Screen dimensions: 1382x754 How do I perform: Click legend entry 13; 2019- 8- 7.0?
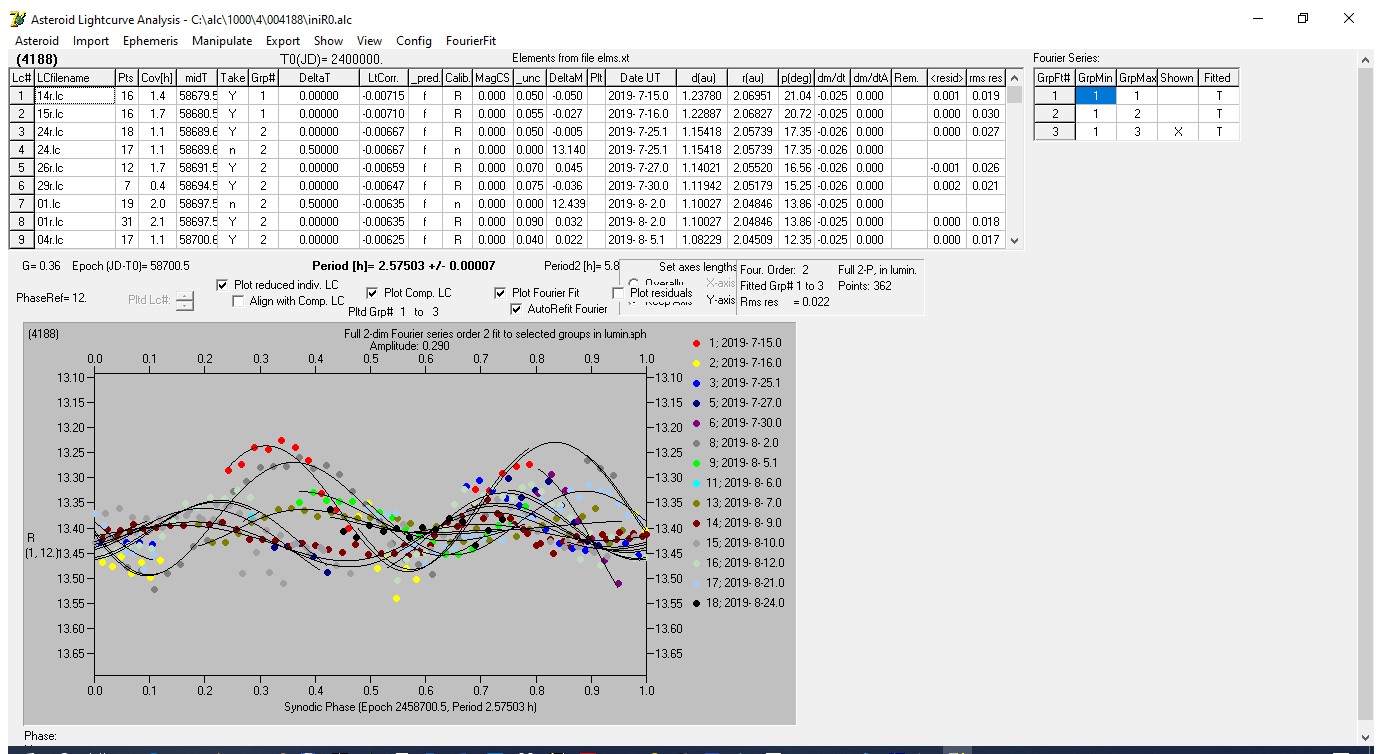click(x=746, y=503)
